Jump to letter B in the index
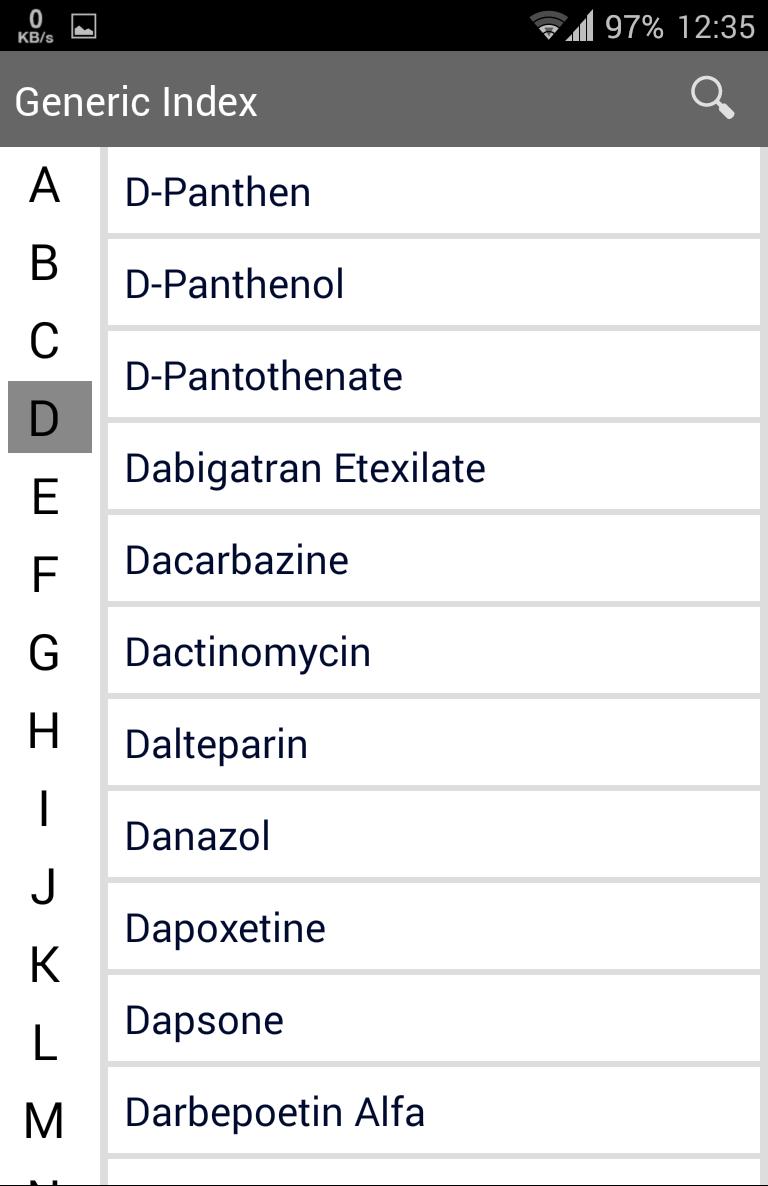 pos(43,262)
